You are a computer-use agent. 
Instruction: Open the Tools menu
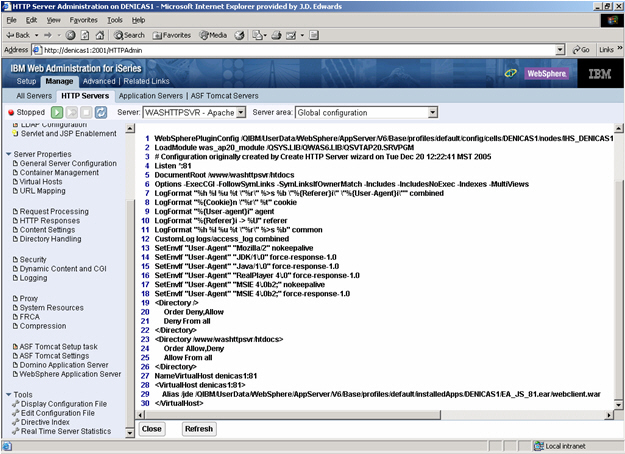click(115, 20)
